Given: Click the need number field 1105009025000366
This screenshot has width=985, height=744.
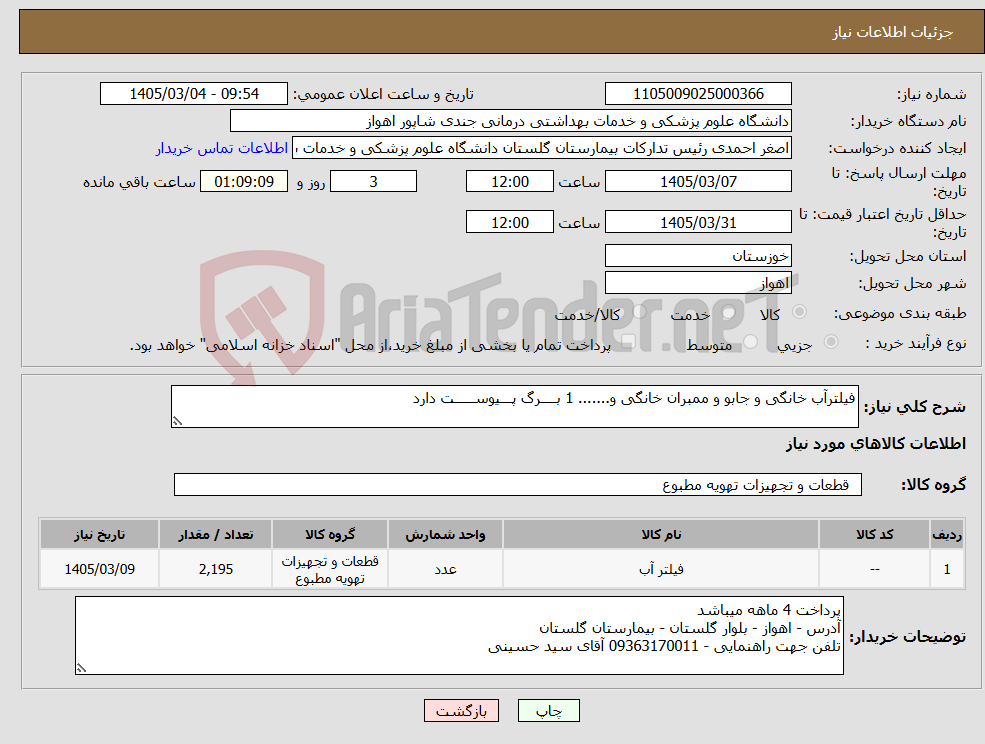Looking at the screenshot, I should pos(698,94).
